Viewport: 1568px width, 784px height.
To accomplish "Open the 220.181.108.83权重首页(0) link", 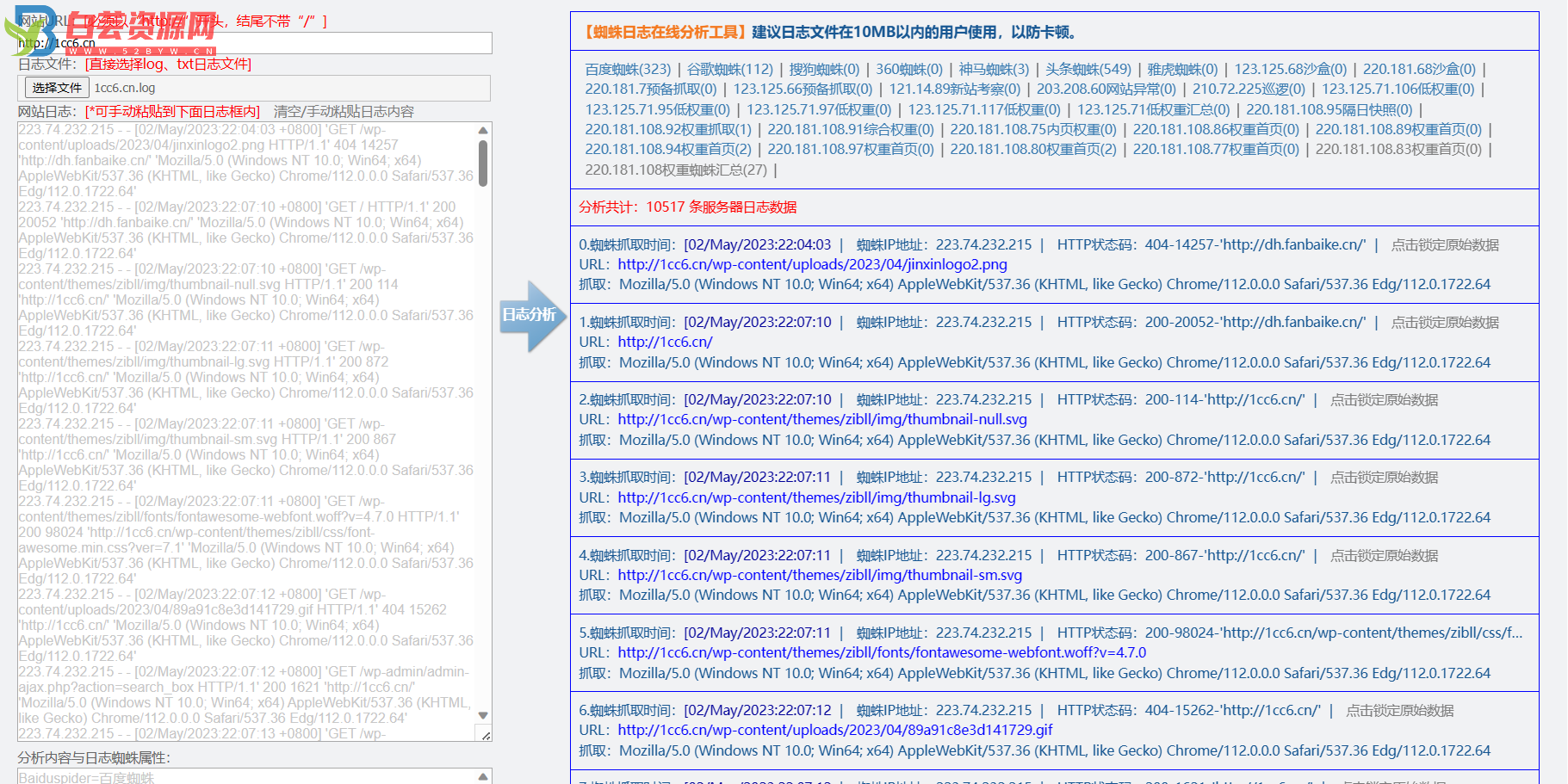I will tap(1398, 149).
